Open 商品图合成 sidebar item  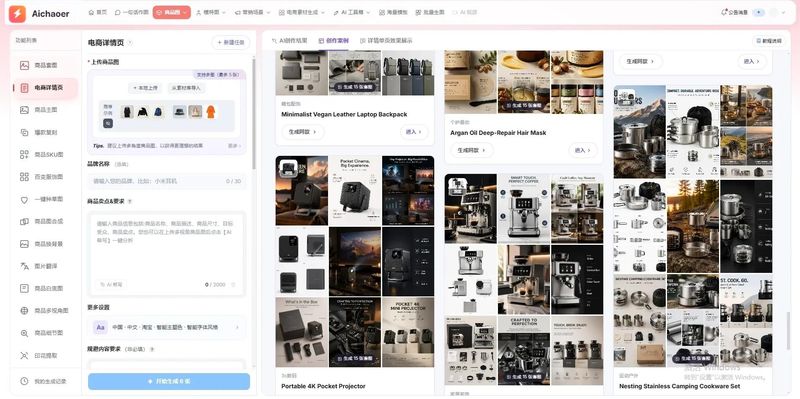pyautogui.click(x=45, y=221)
